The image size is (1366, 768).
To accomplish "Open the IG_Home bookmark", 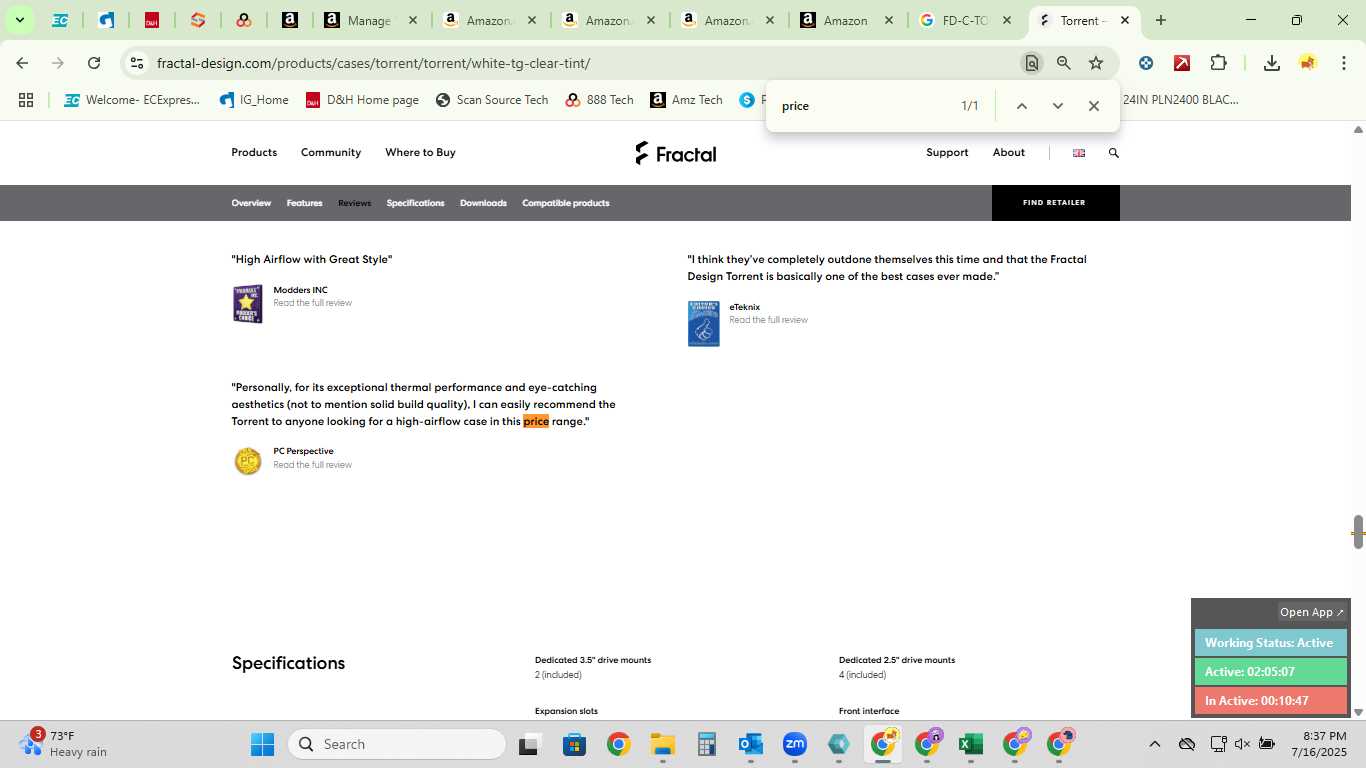I will click(254, 100).
